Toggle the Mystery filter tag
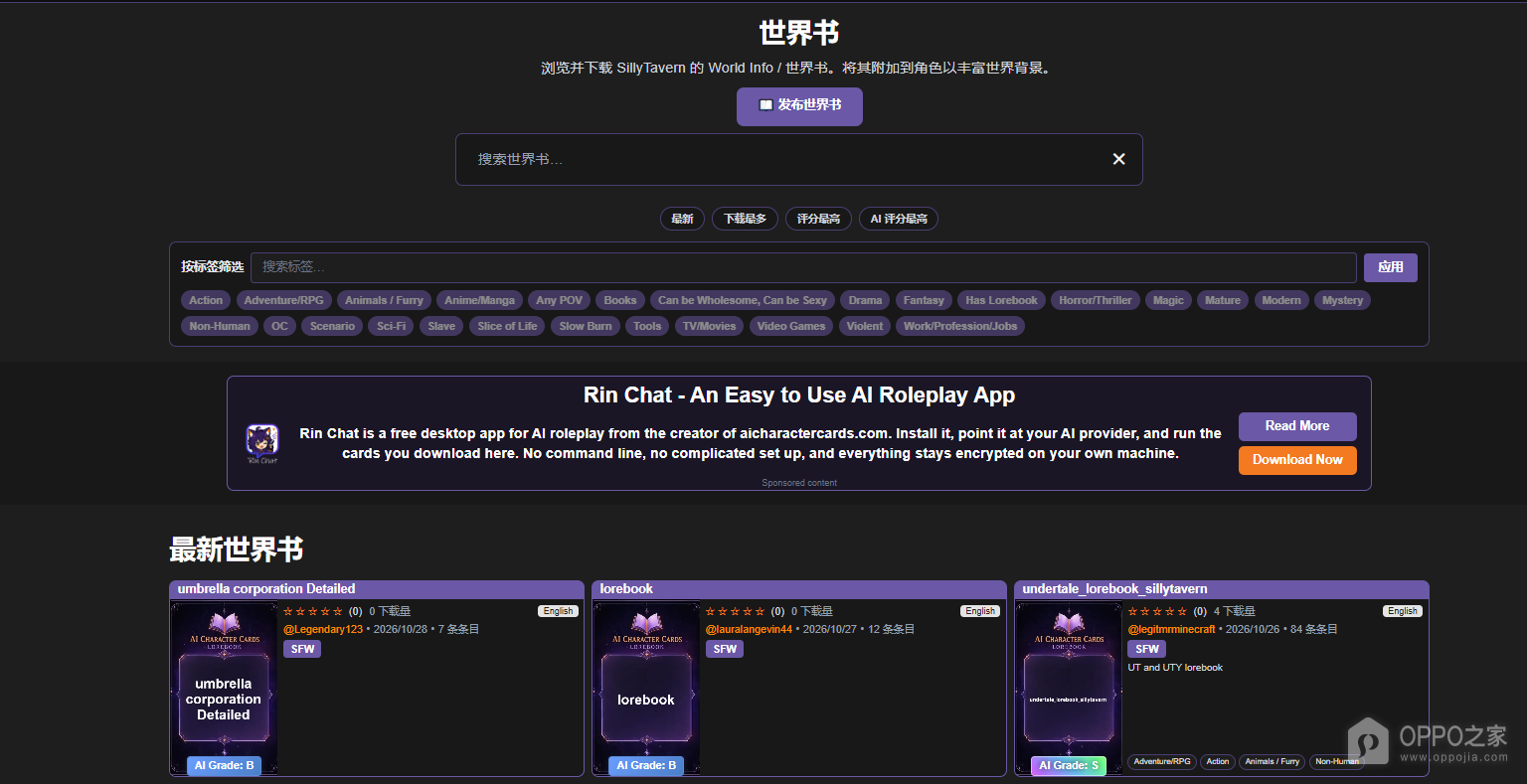The image size is (1527, 784). (1342, 300)
